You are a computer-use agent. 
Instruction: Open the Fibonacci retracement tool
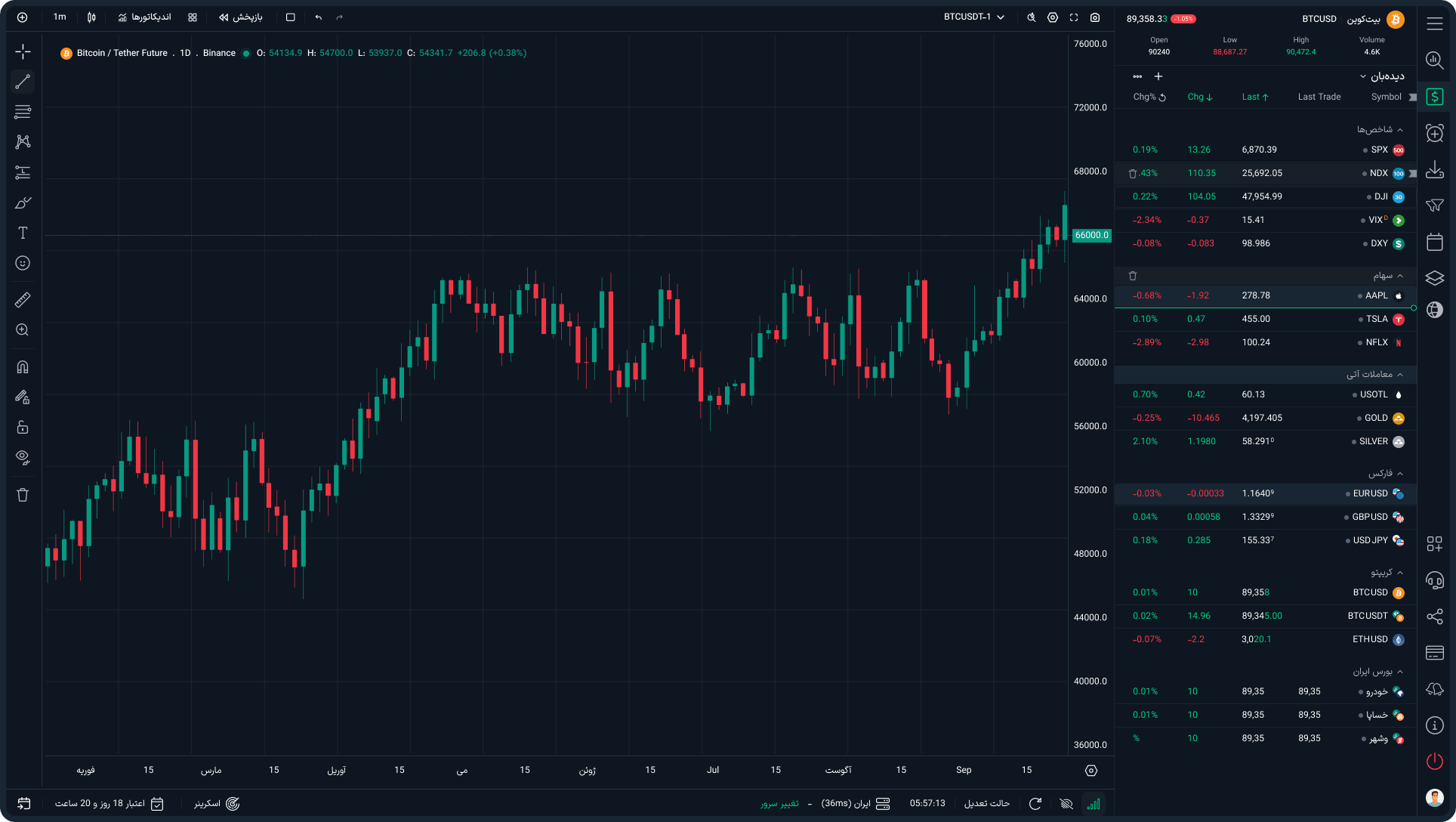coord(23,112)
